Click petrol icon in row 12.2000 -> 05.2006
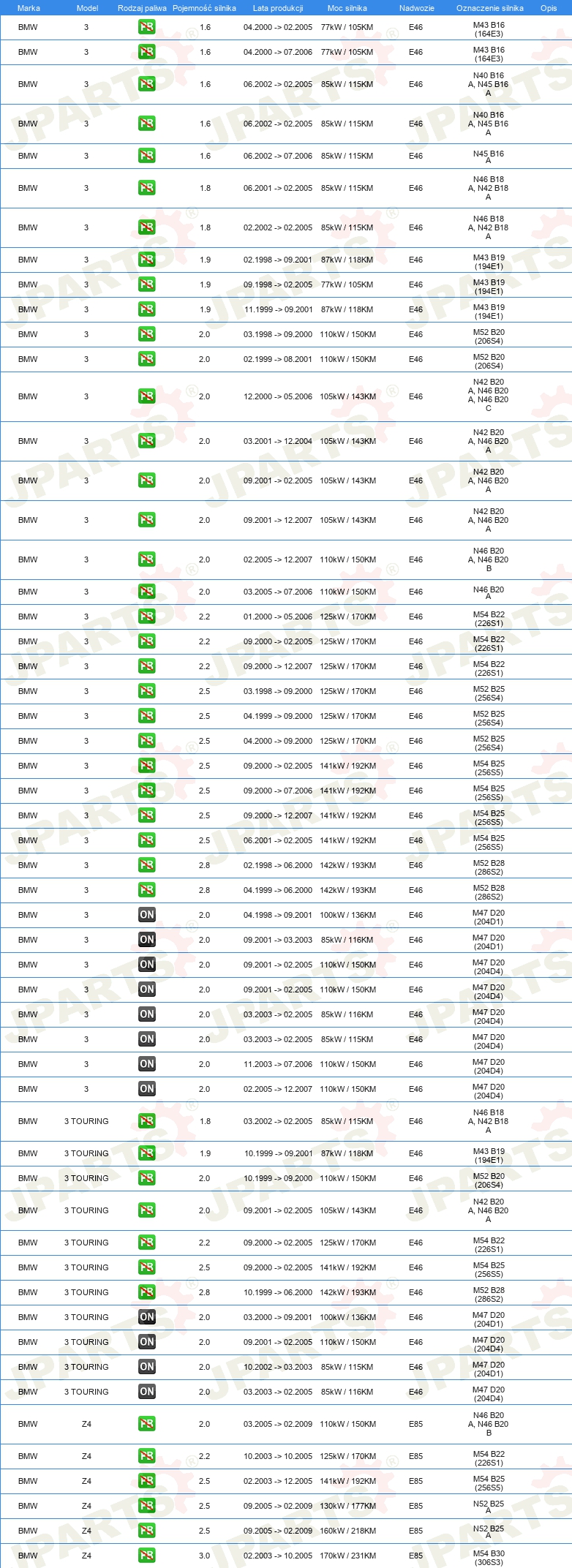Image resolution: width=572 pixels, height=1568 pixels. point(146,396)
